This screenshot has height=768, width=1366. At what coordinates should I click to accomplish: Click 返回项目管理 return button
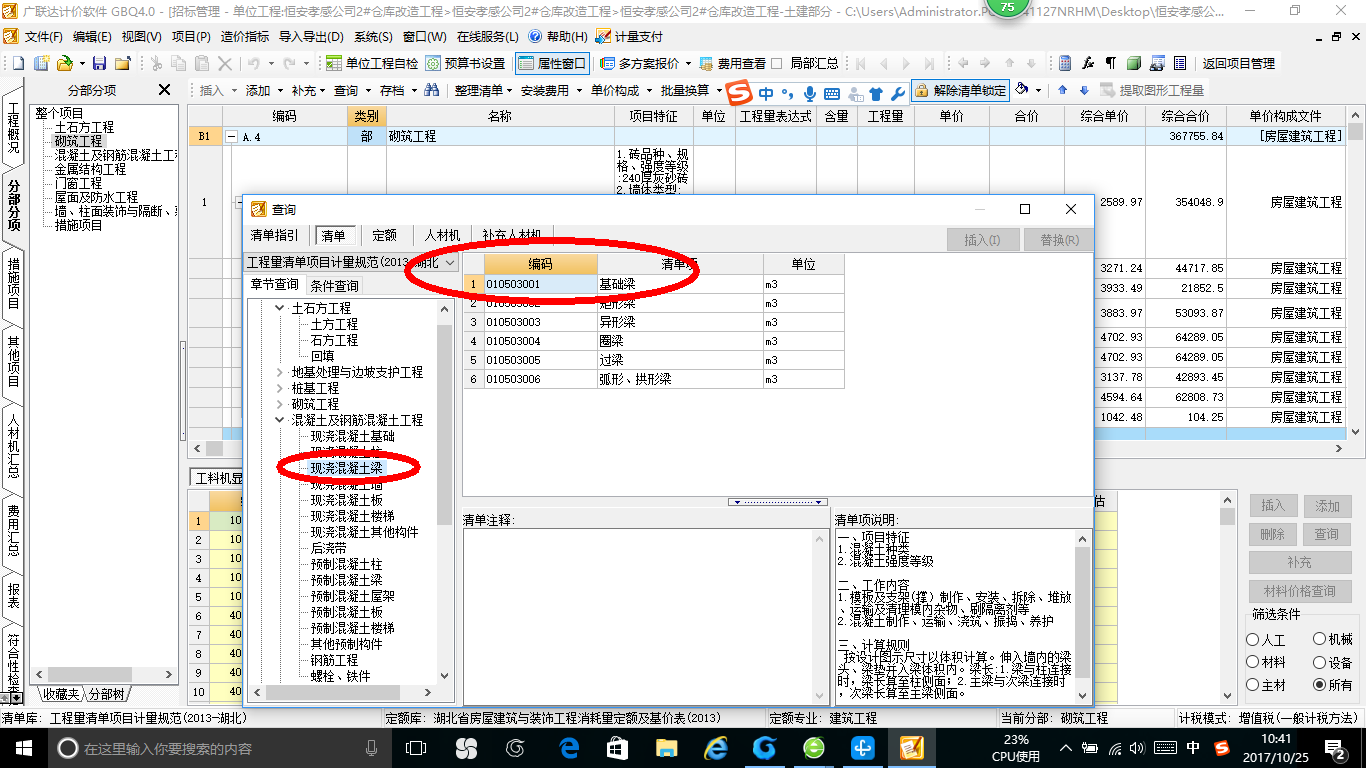[x=1238, y=63]
